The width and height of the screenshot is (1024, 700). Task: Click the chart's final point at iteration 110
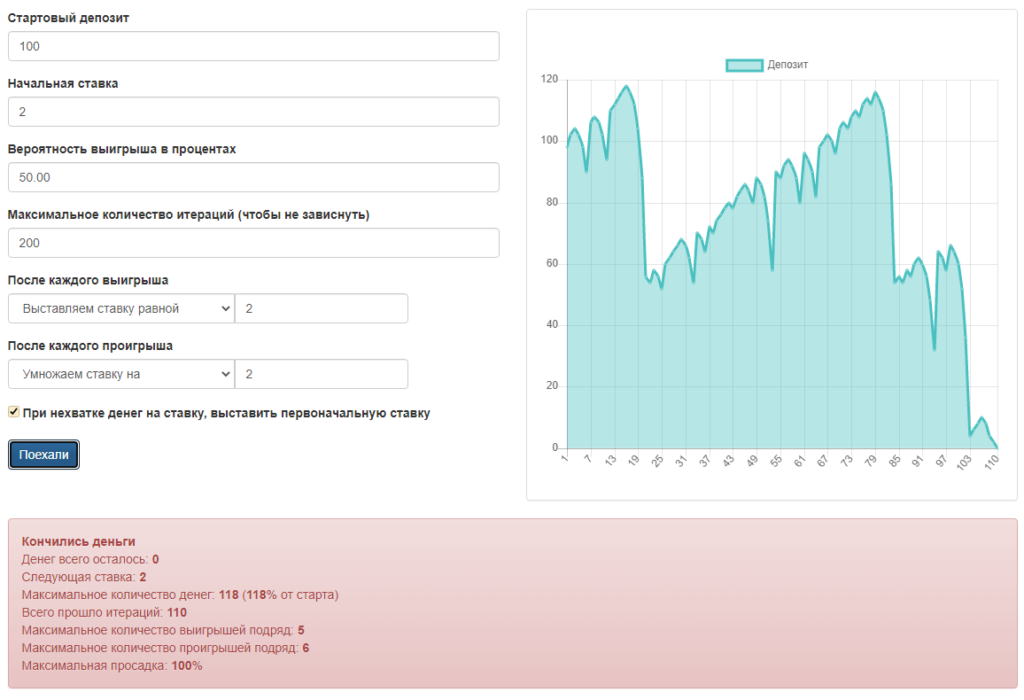[x=997, y=447]
